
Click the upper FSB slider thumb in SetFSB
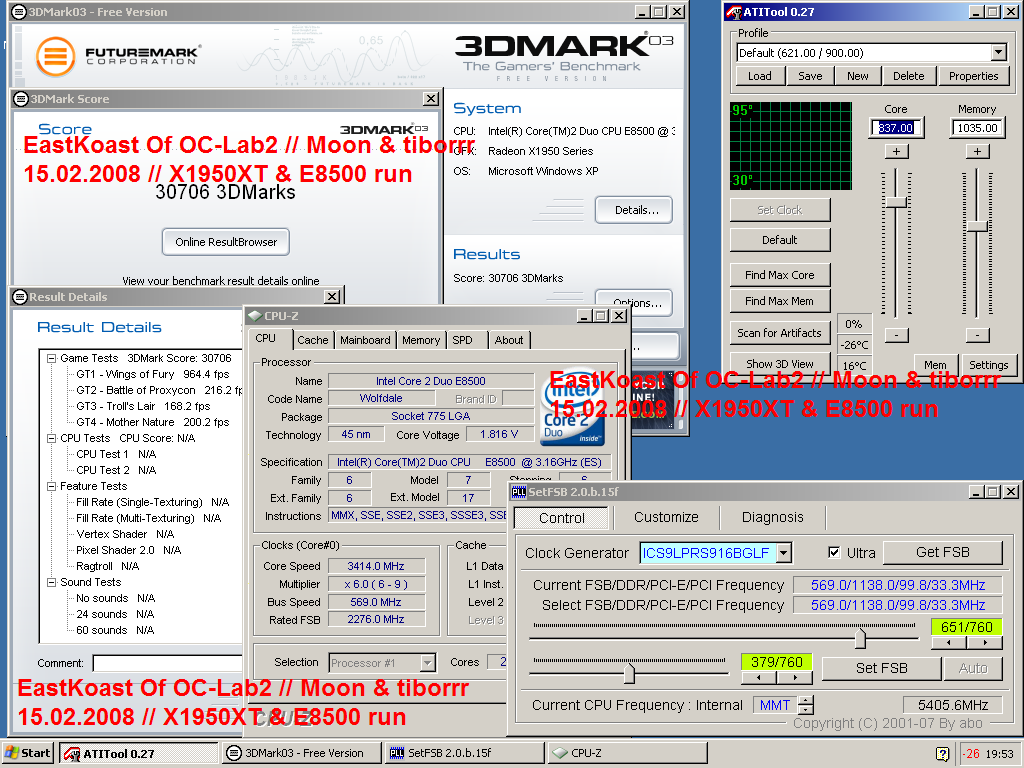point(860,637)
